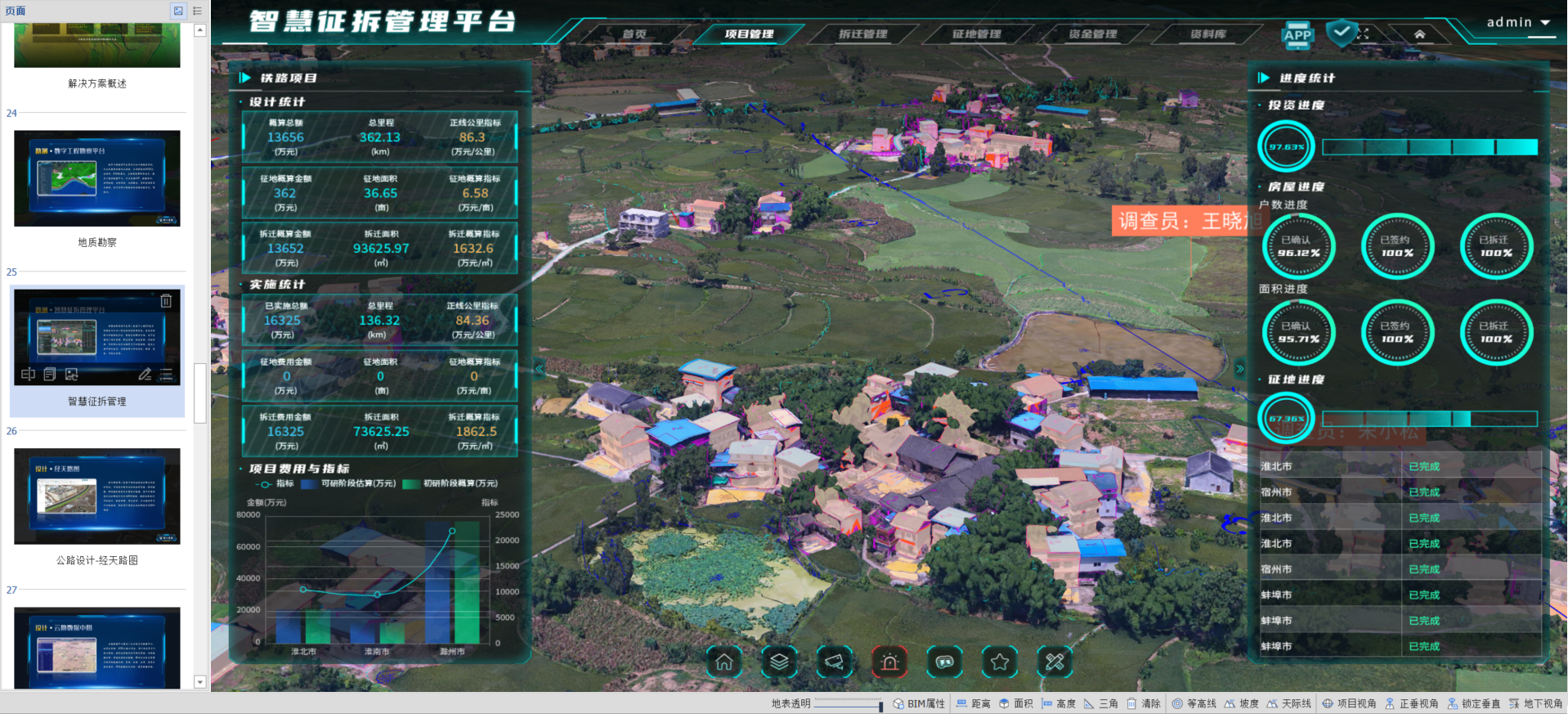This screenshot has height=714, width=1568.
Task: Open the 拆迁管理 tab
Action: (x=862, y=34)
